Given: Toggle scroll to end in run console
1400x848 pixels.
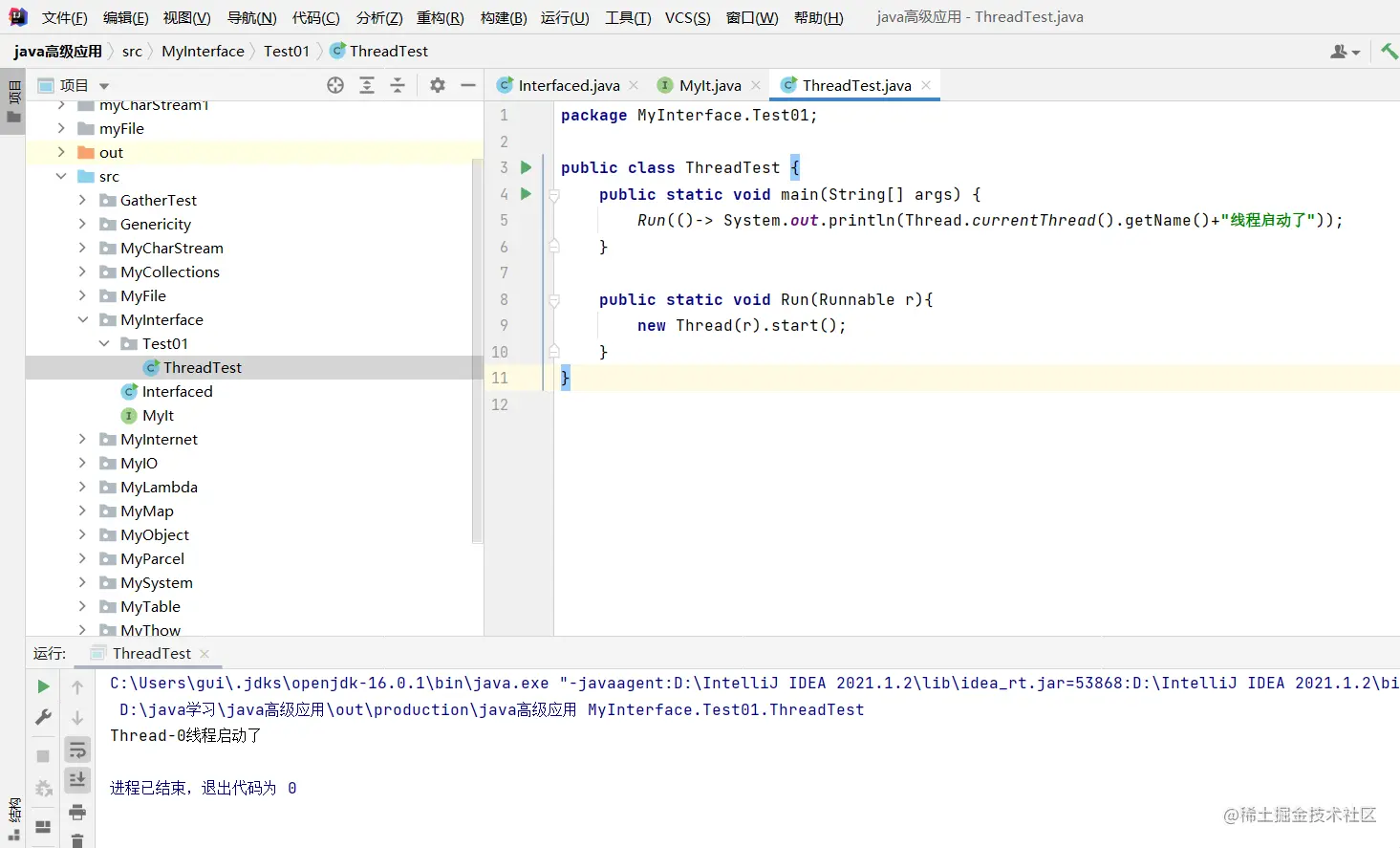Looking at the screenshot, I should pos(77,780).
